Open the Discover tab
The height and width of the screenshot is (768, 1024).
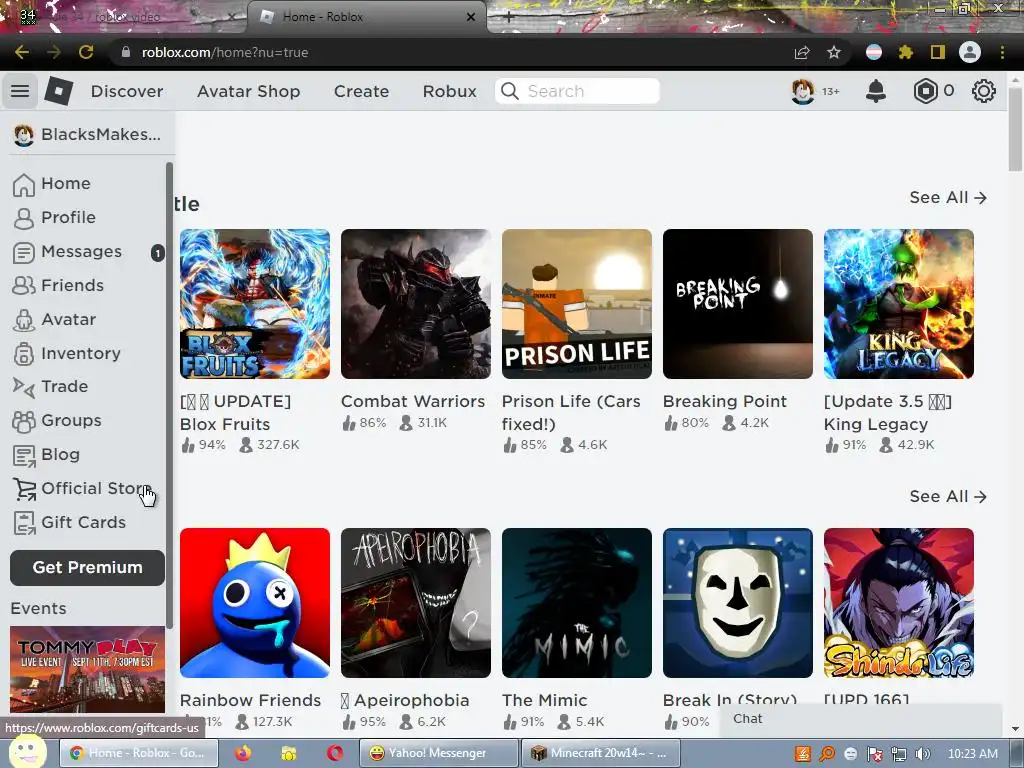(127, 91)
